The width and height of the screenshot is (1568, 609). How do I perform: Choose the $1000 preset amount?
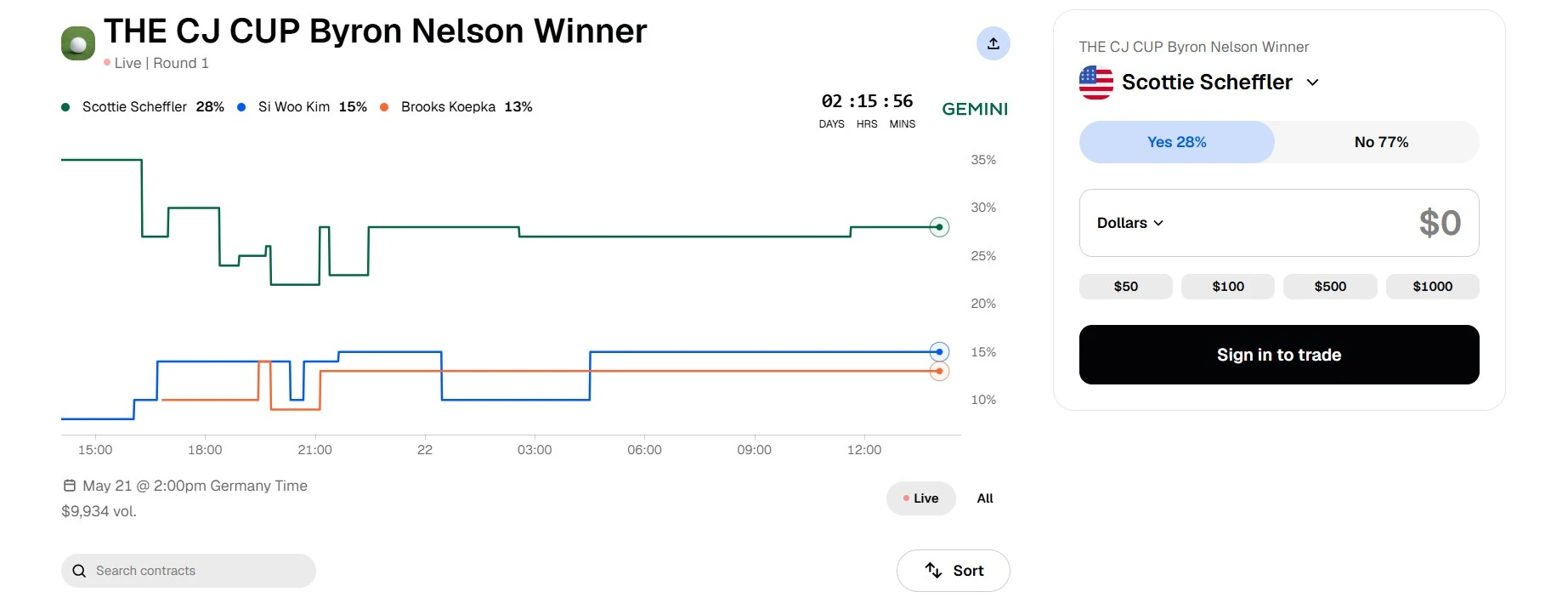[x=1432, y=287]
